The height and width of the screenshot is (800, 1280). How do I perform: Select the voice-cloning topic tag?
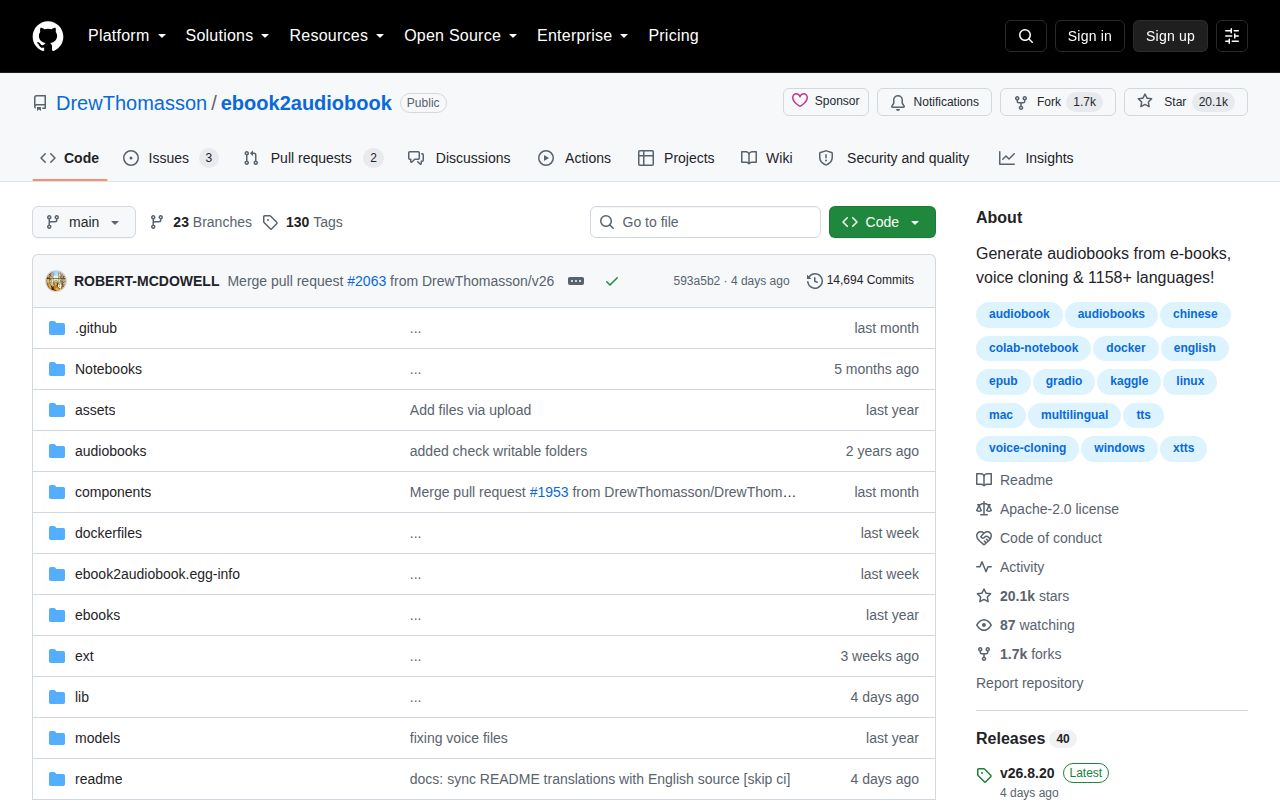pyautogui.click(x=1027, y=448)
